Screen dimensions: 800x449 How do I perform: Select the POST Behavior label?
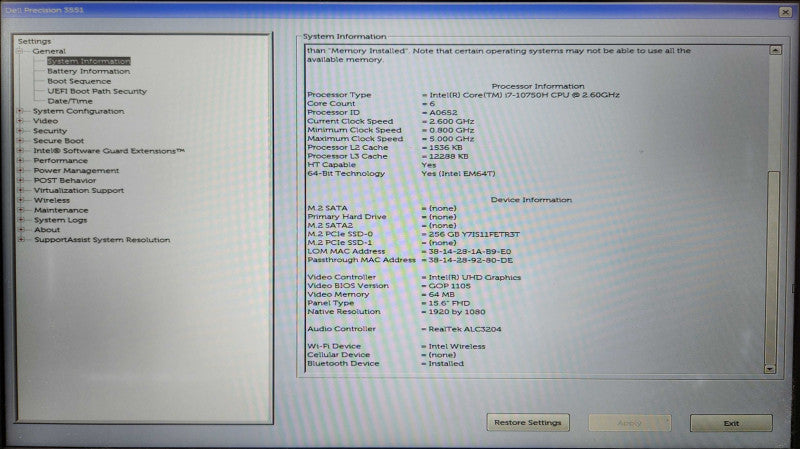click(x=65, y=180)
